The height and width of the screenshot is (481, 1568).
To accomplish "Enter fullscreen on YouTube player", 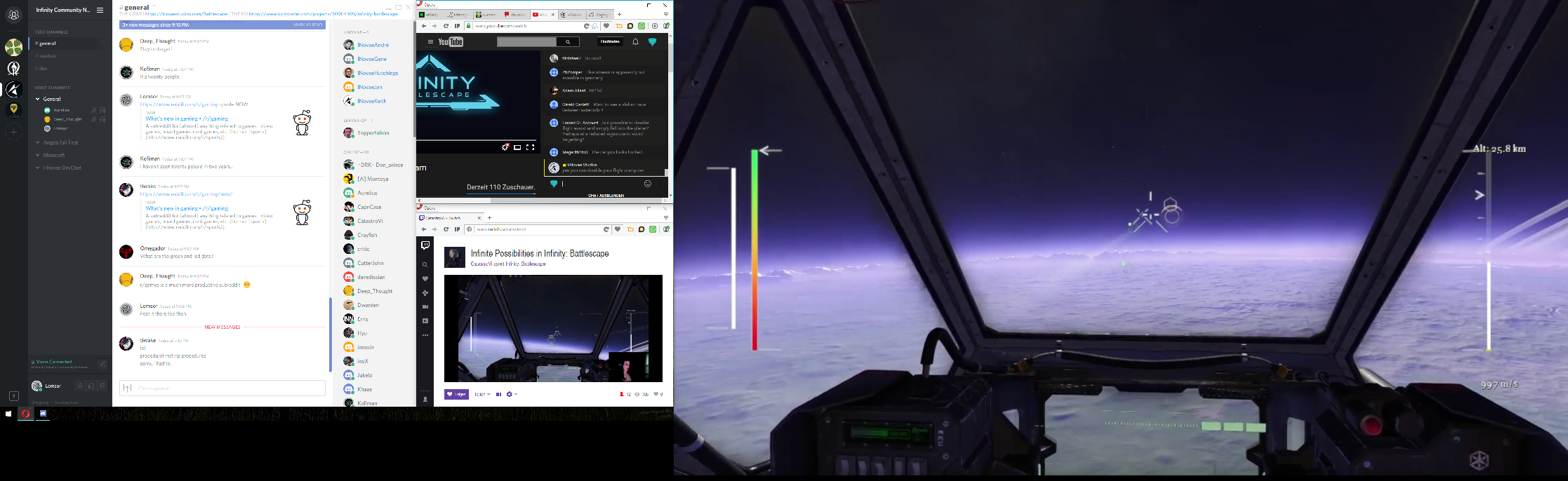I will pyautogui.click(x=531, y=147).
